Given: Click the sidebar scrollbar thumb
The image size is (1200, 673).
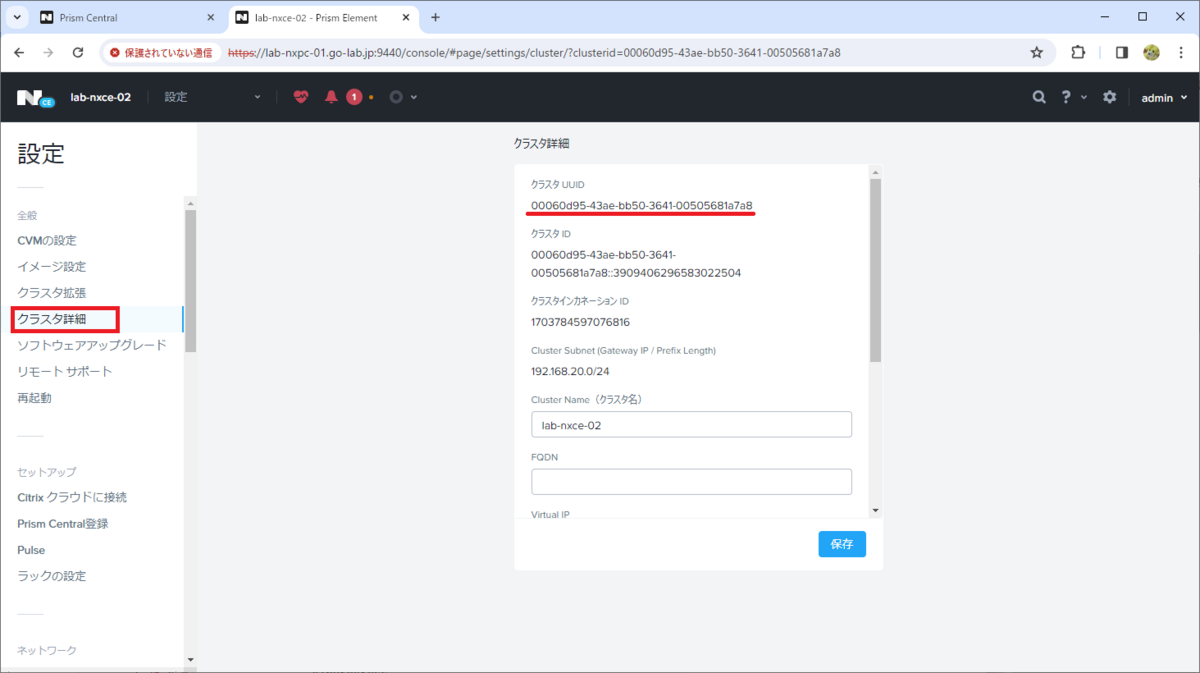Looking at the screenshot, I should point(190,281).
